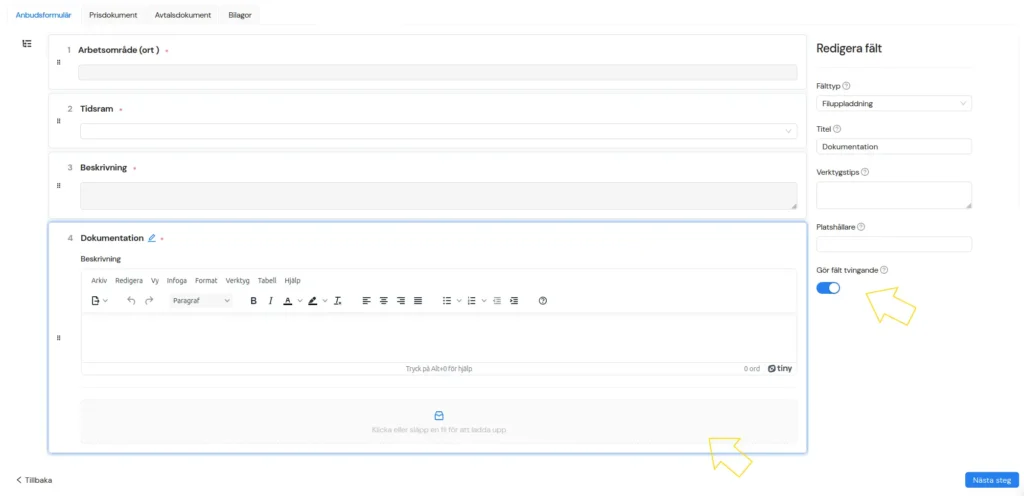This screenshot has height=496, width=1024.
Task: Center-align text in the description editor
Action: point(384,300)
